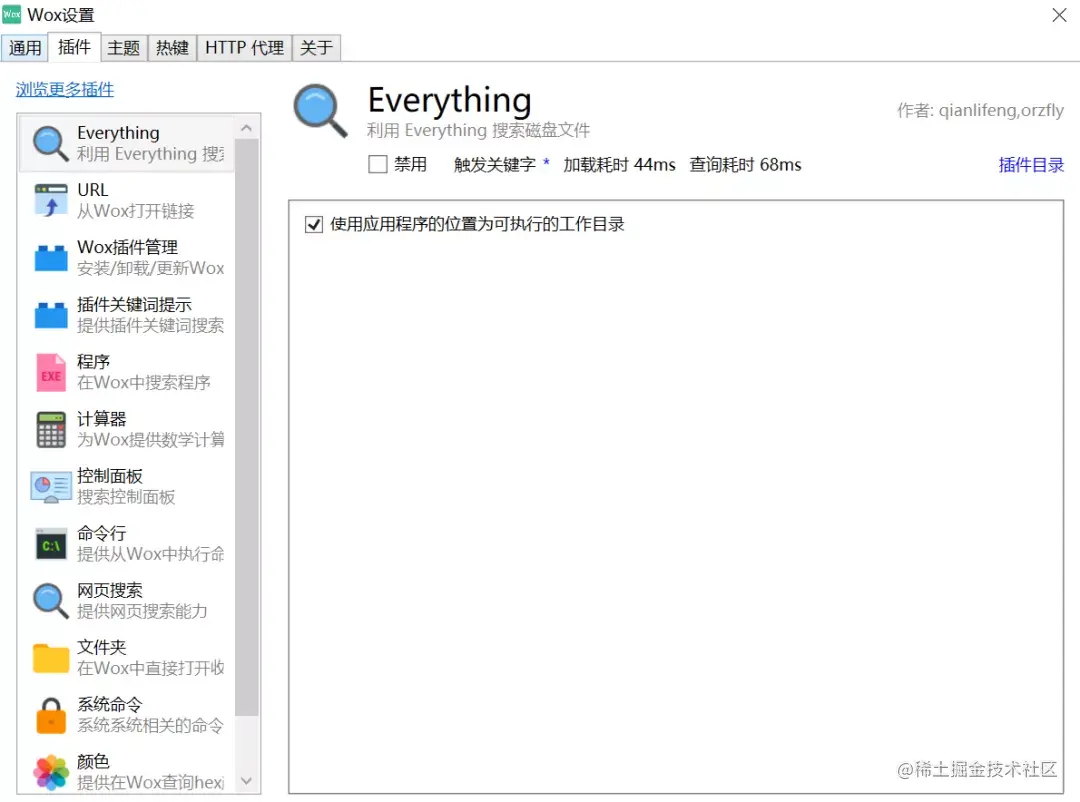
Task: Switch to the 热键 tab
Action: [172, 47]
